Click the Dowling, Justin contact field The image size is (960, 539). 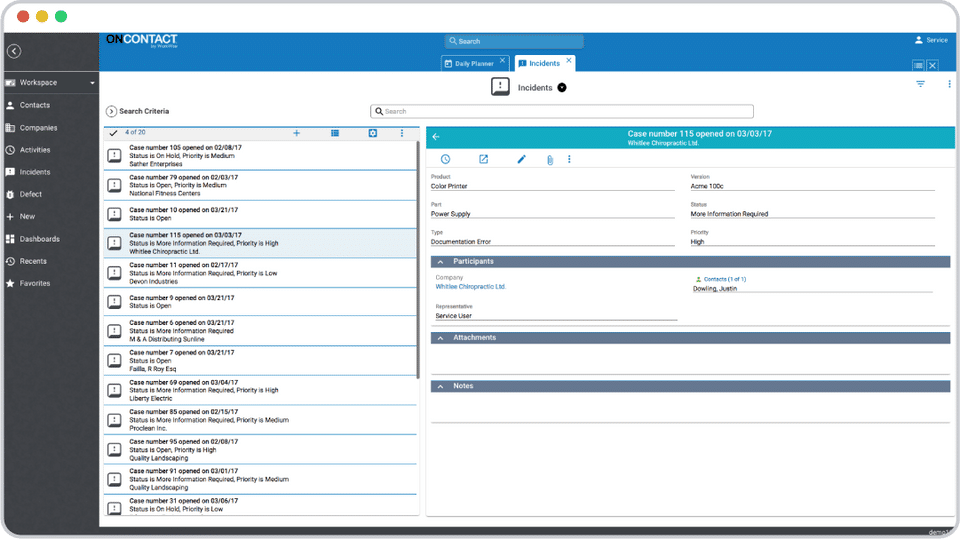812,288
